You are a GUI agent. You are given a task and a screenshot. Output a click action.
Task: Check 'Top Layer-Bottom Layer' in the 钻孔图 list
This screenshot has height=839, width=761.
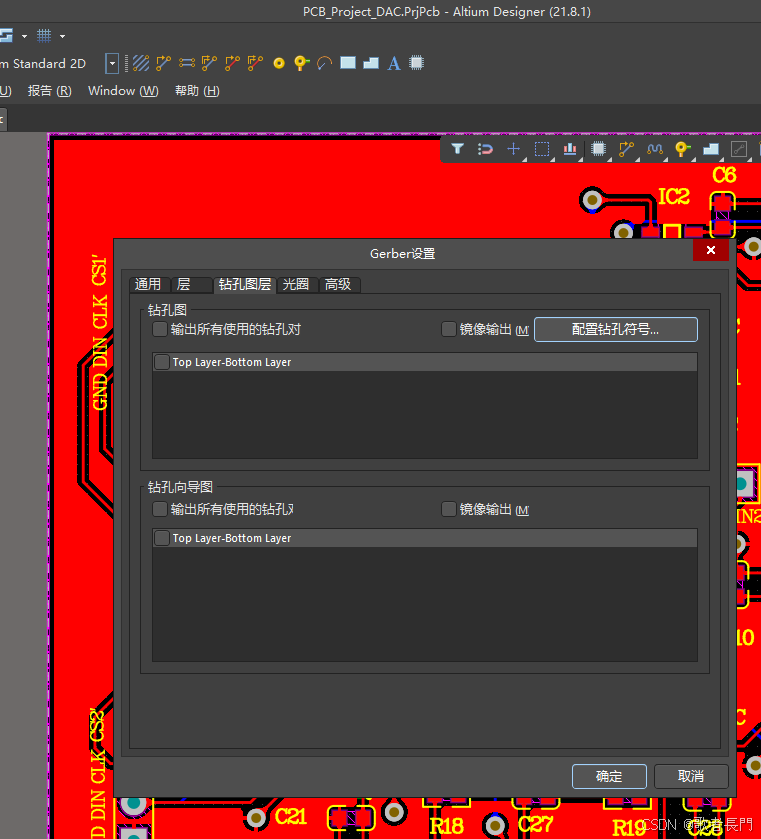pos(162,362)
